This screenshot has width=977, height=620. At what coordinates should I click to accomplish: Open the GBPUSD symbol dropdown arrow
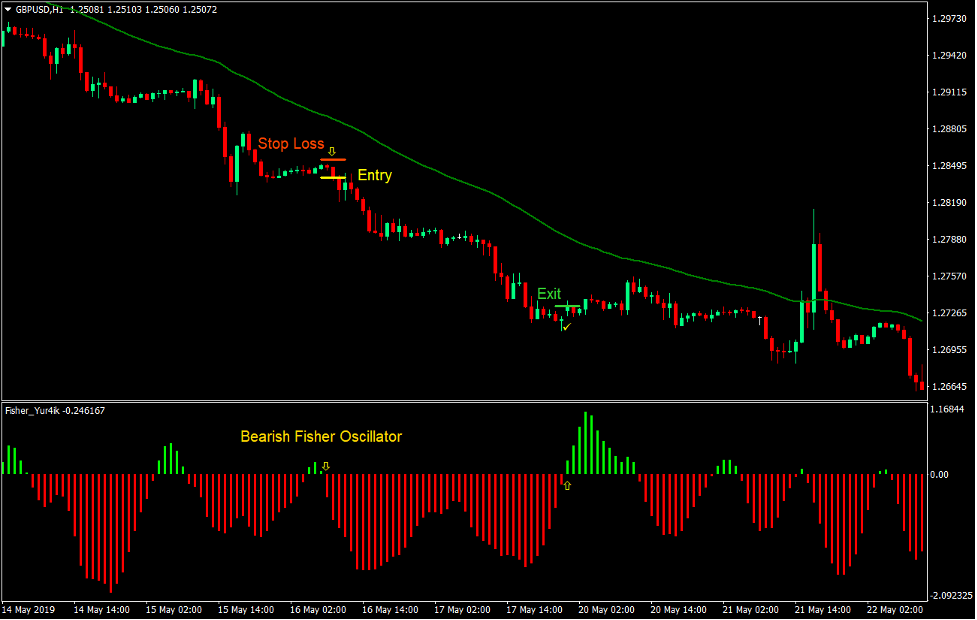(x=10, y=10)
